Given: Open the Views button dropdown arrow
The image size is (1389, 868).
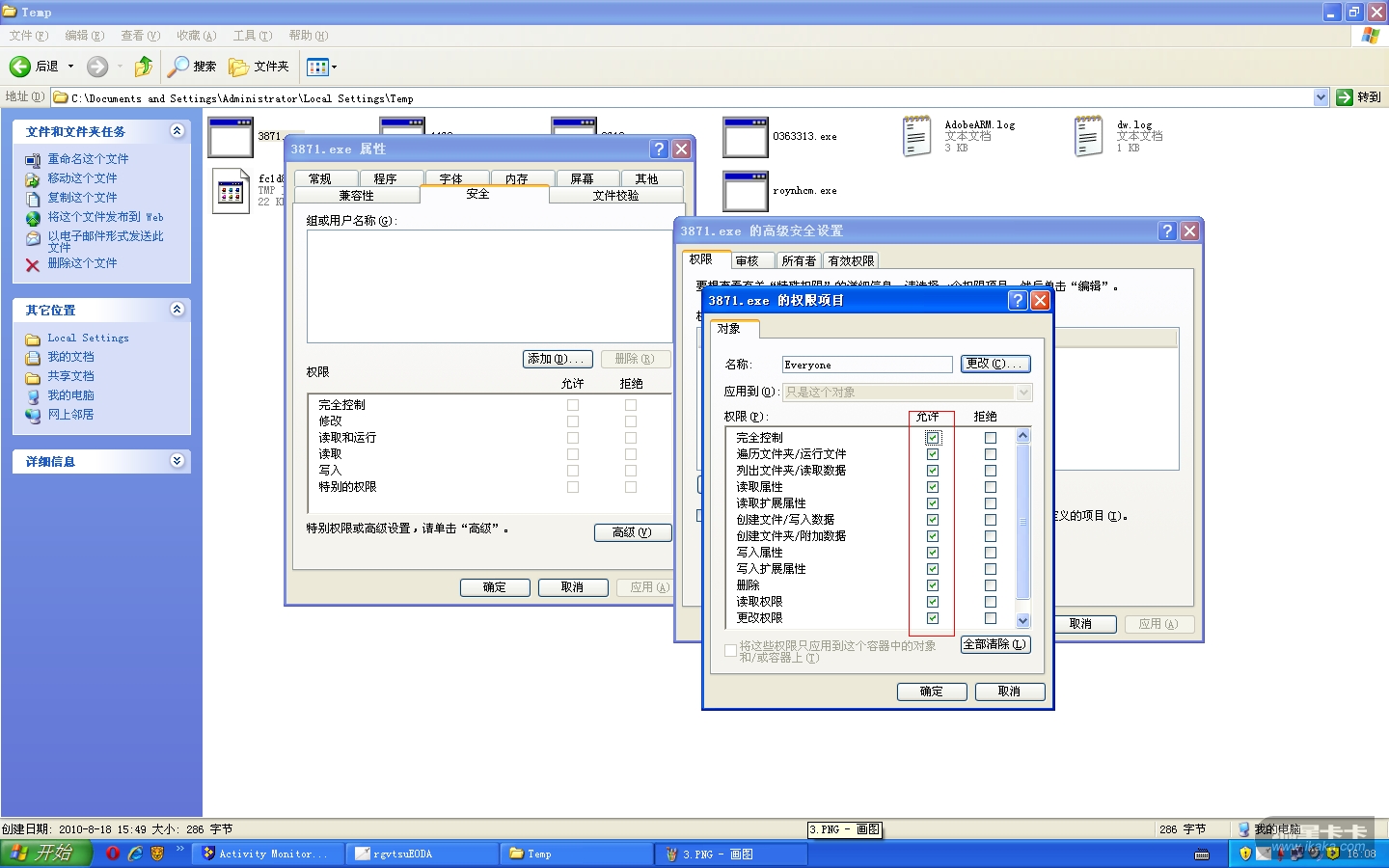Looking at the screenshot, I should click(334, 67).
